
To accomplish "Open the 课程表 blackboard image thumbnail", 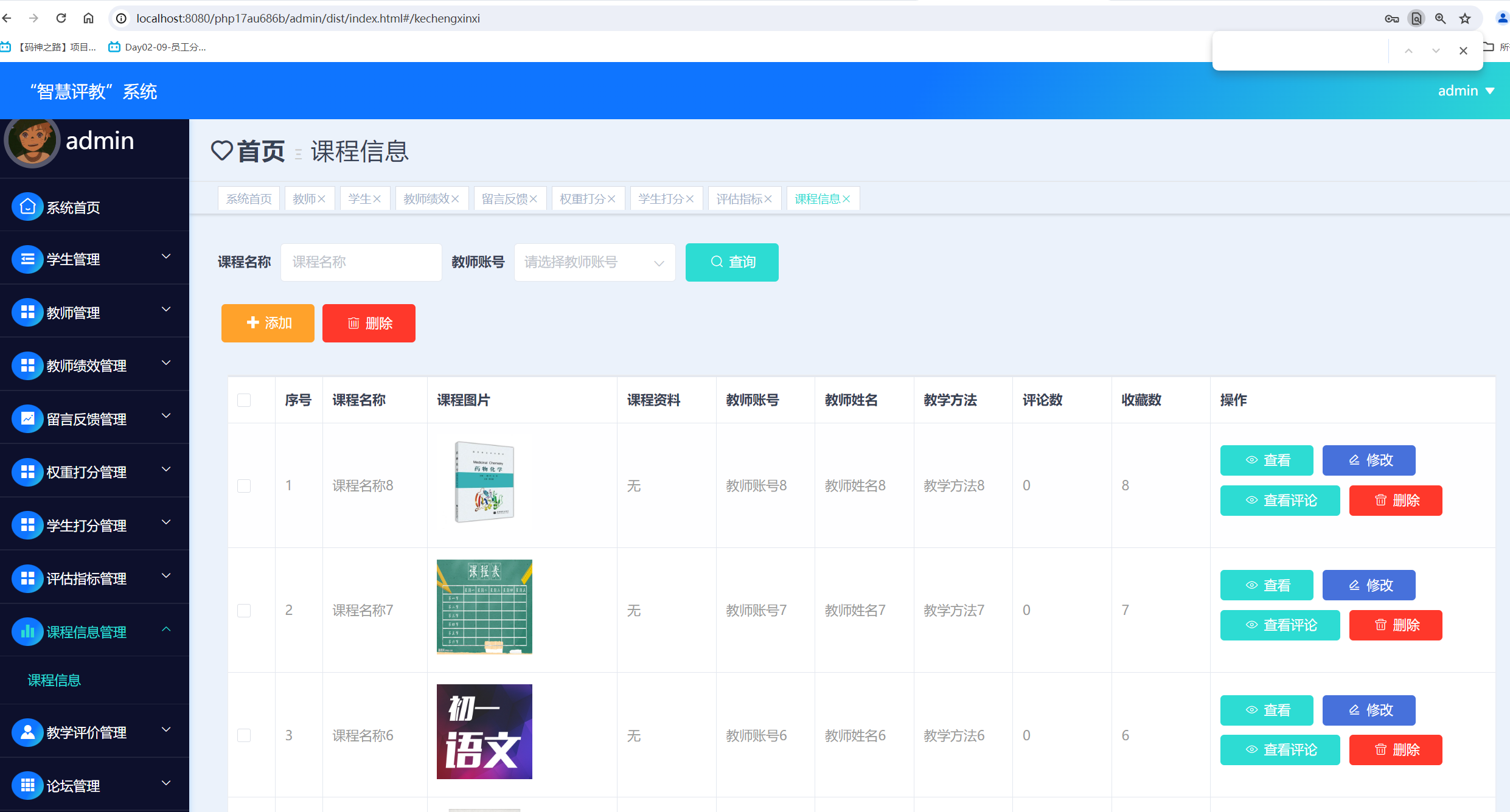I will (x=484, y=607).
